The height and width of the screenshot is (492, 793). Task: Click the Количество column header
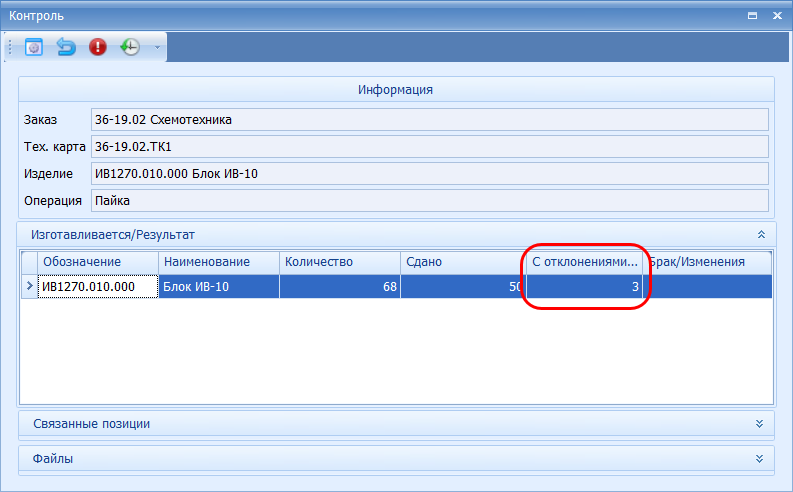click(x=339, y=262)
